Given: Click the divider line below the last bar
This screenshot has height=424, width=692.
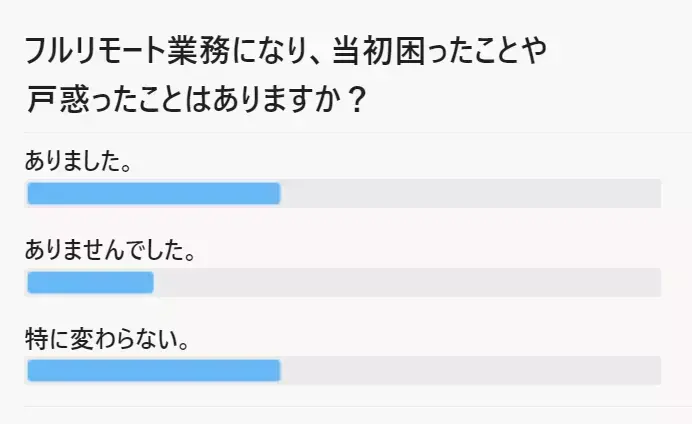Looking at the screenshot, I should (358, 406).
